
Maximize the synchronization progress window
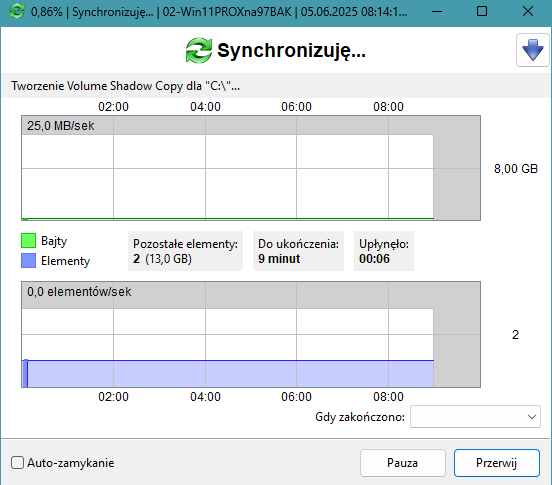[482, 12]
